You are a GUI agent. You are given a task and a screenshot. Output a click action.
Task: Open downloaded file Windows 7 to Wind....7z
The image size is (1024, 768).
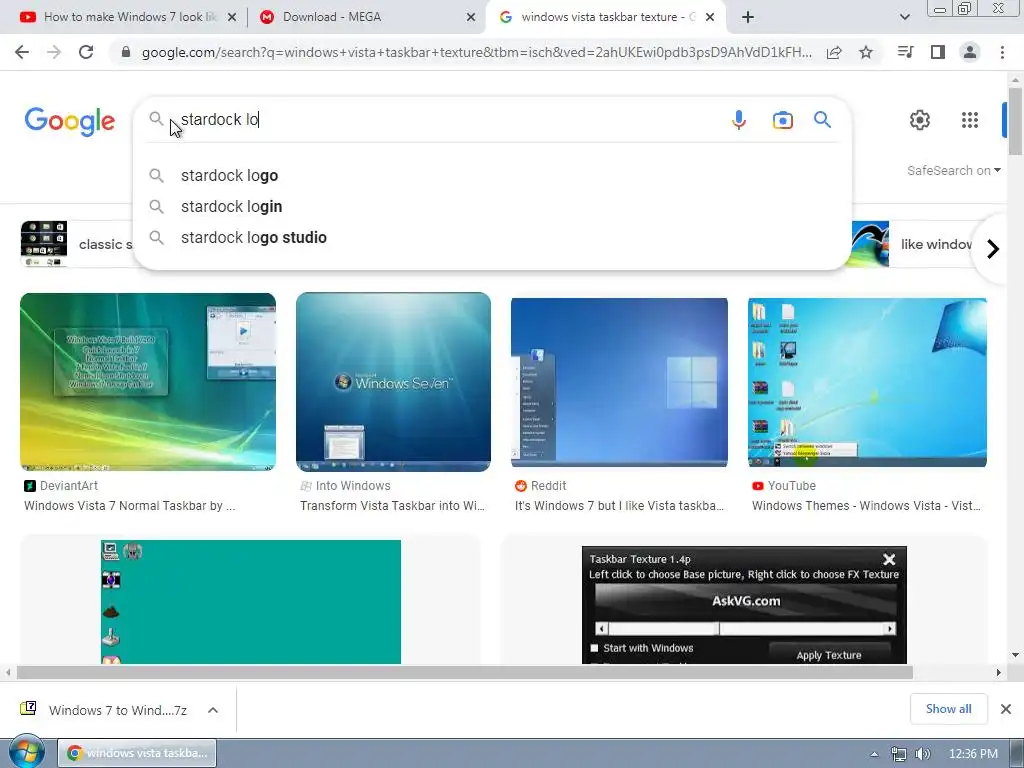click(104, 710)
